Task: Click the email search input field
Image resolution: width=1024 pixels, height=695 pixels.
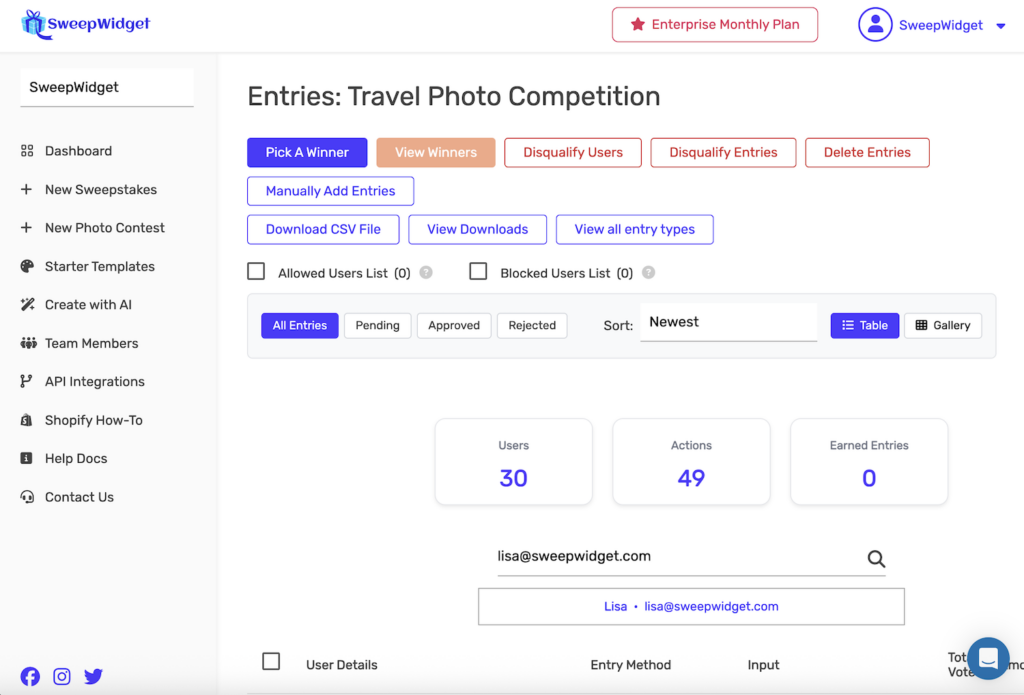Action: [x=675, y=557]
